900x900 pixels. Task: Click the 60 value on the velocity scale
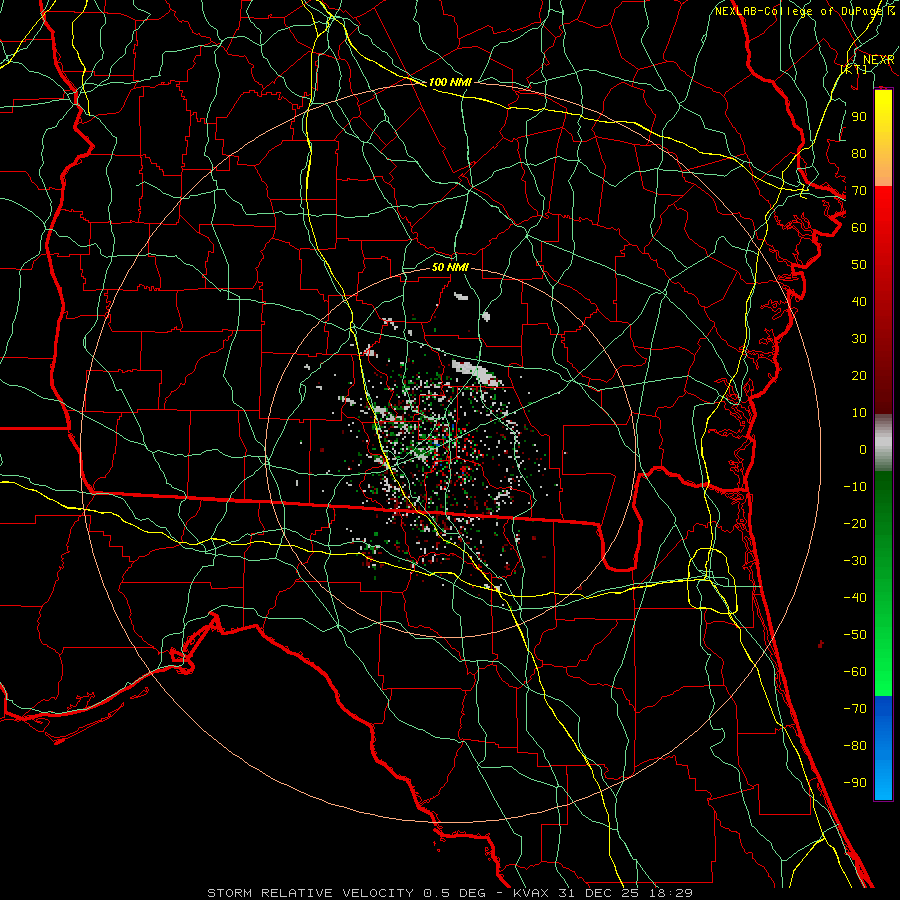tap(859, 227)
